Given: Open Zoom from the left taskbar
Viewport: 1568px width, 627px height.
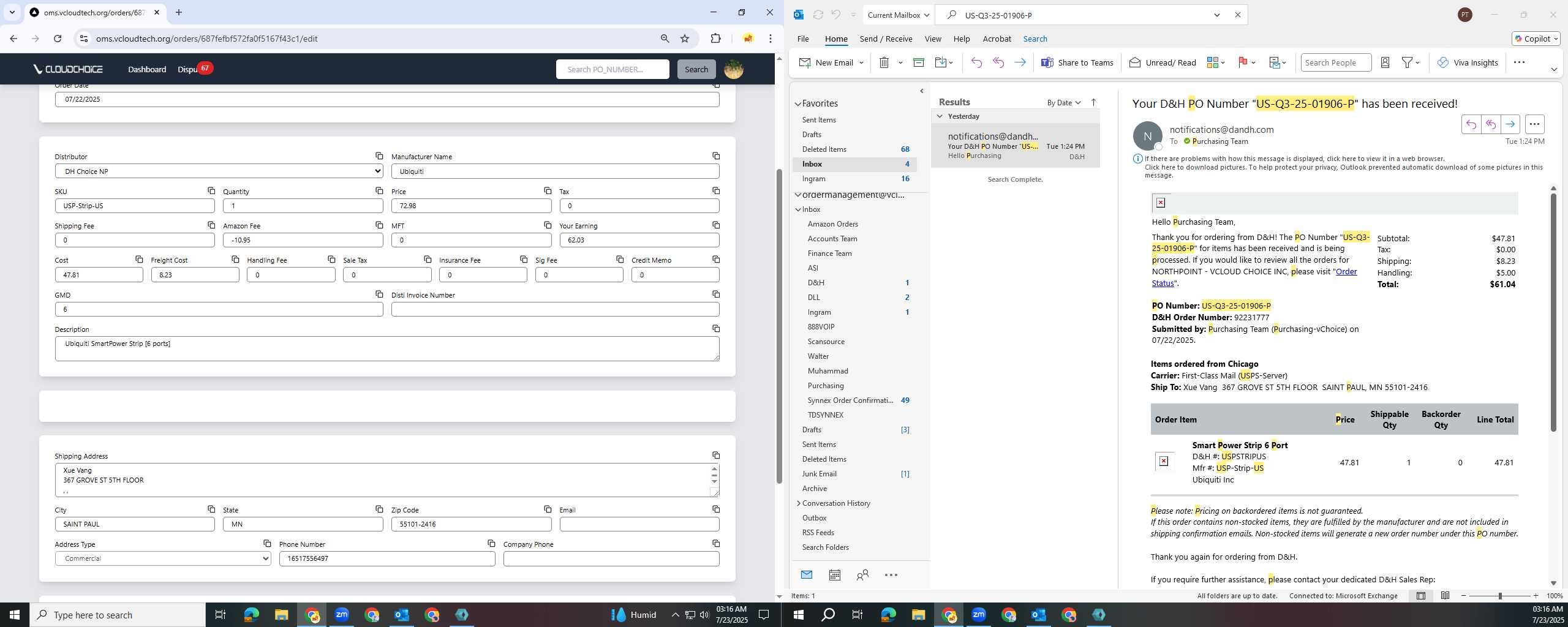Looking at the screenshot, I should point(342,615).
